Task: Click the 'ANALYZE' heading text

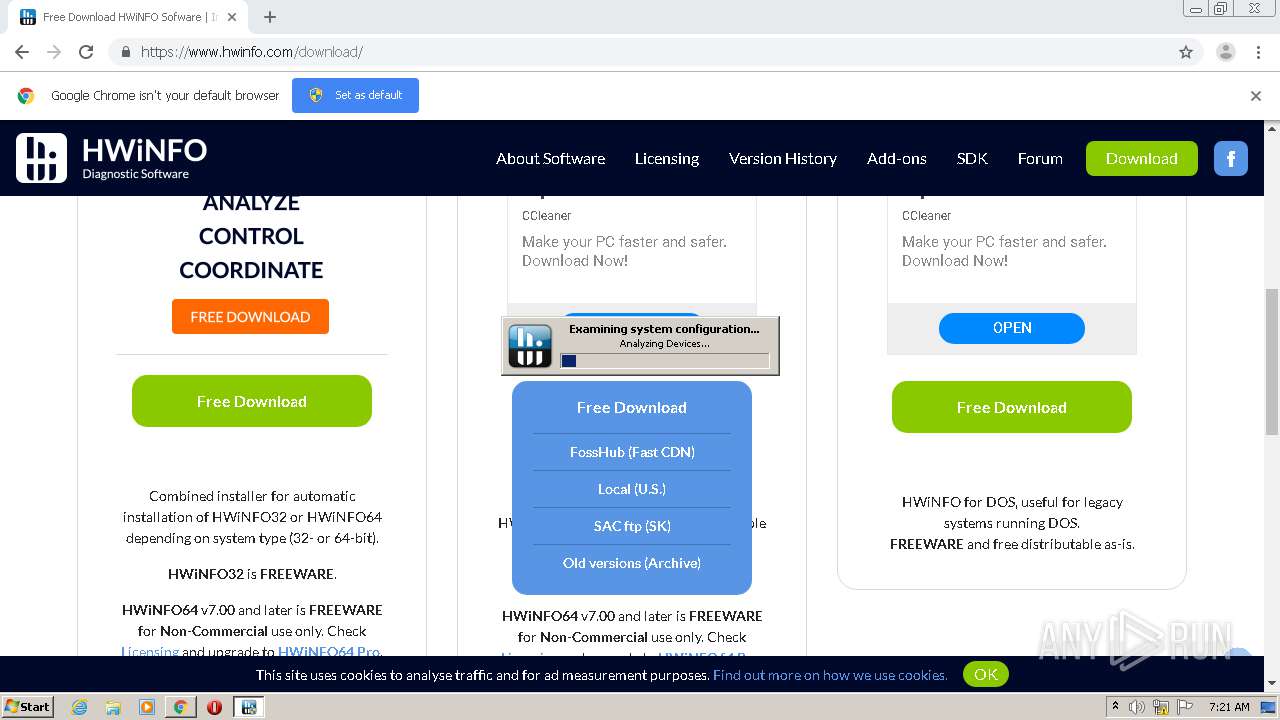Action: [251, 203]
